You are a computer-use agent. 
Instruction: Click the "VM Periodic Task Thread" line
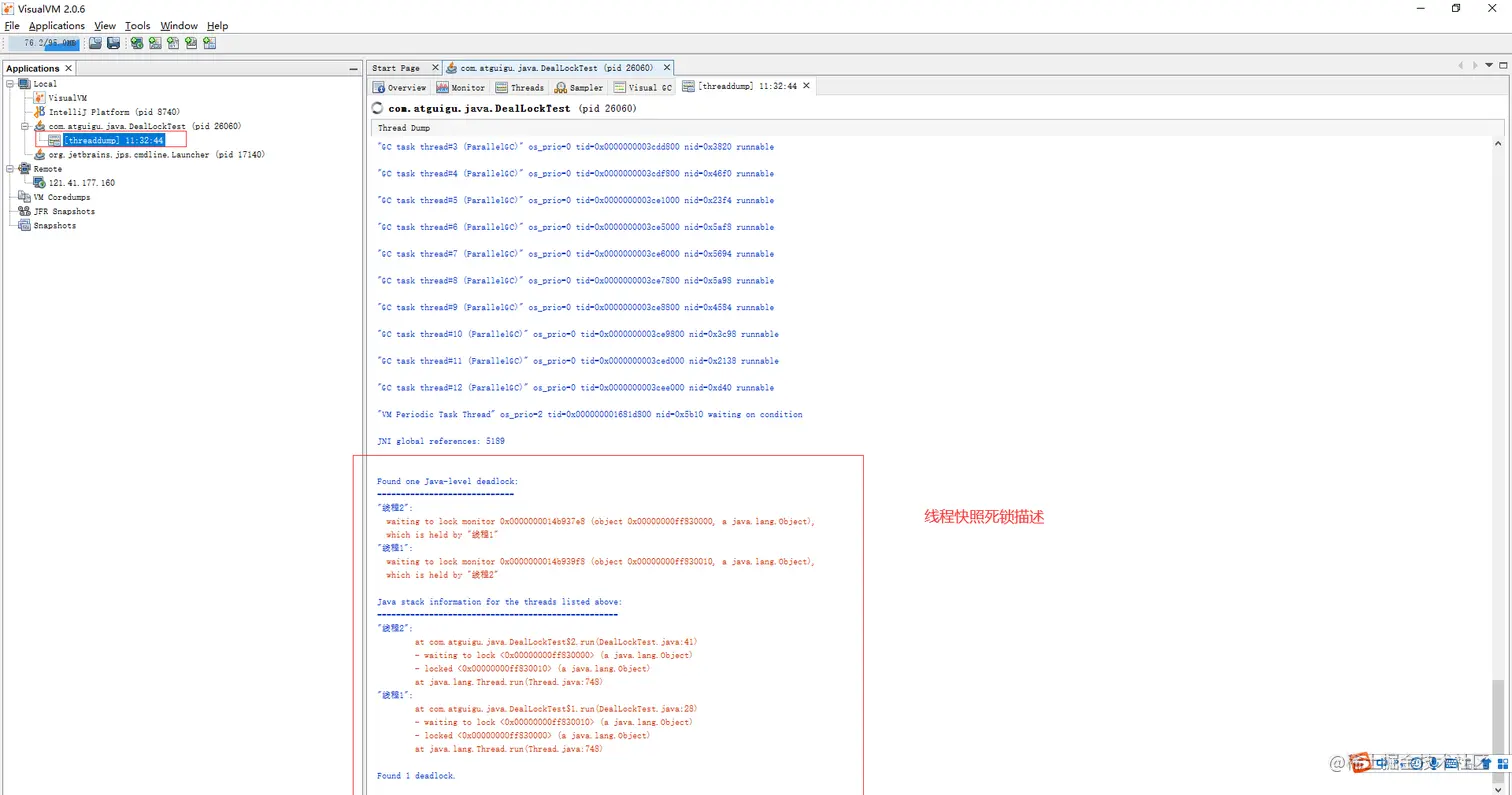(x=589, y=414)
